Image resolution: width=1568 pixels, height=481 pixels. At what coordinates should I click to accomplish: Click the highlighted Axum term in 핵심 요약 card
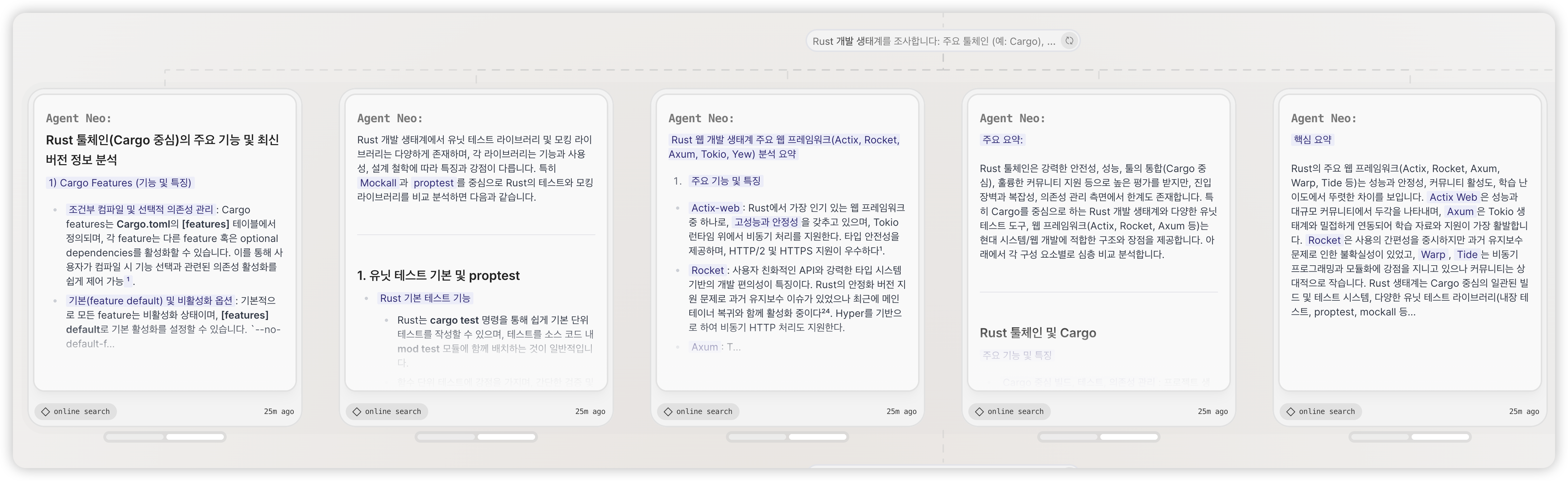click(x=1460, y=211)
